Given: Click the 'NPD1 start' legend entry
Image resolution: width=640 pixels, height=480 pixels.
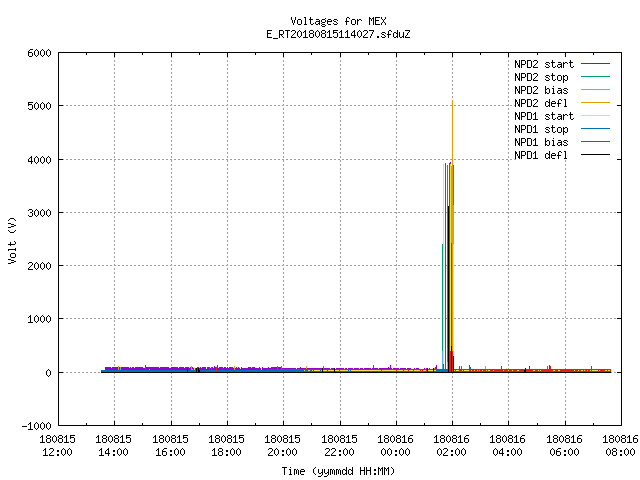Looking at the screenshot, I should [562, 116].
